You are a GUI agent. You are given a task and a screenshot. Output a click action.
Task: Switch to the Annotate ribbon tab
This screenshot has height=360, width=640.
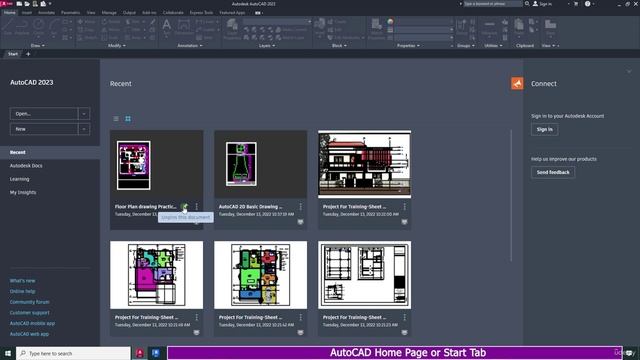click(46, 13)
